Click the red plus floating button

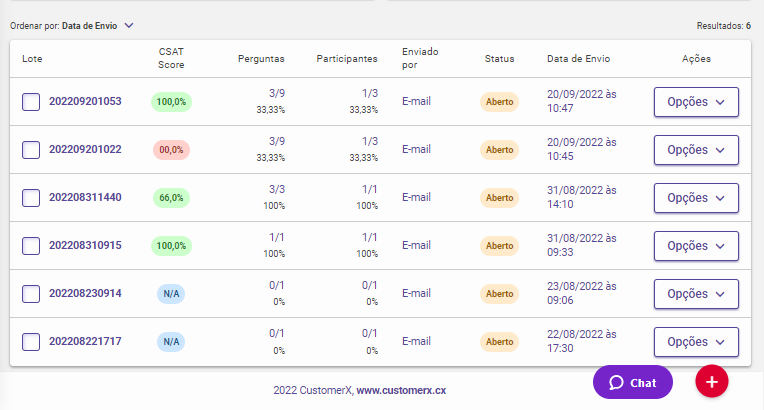711,382
